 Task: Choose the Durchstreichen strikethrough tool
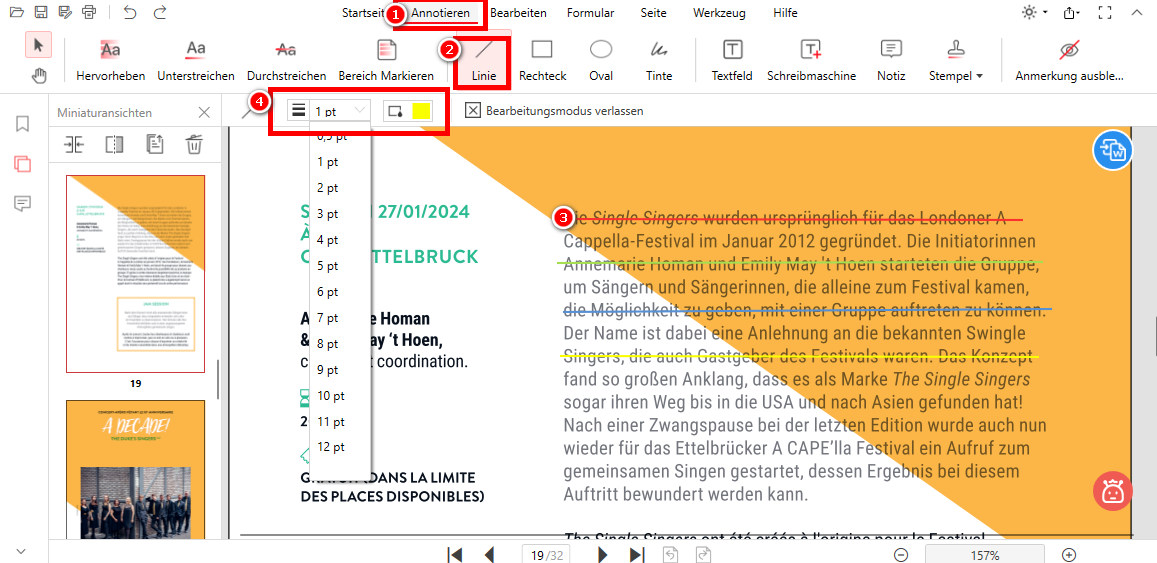point(286,61)
